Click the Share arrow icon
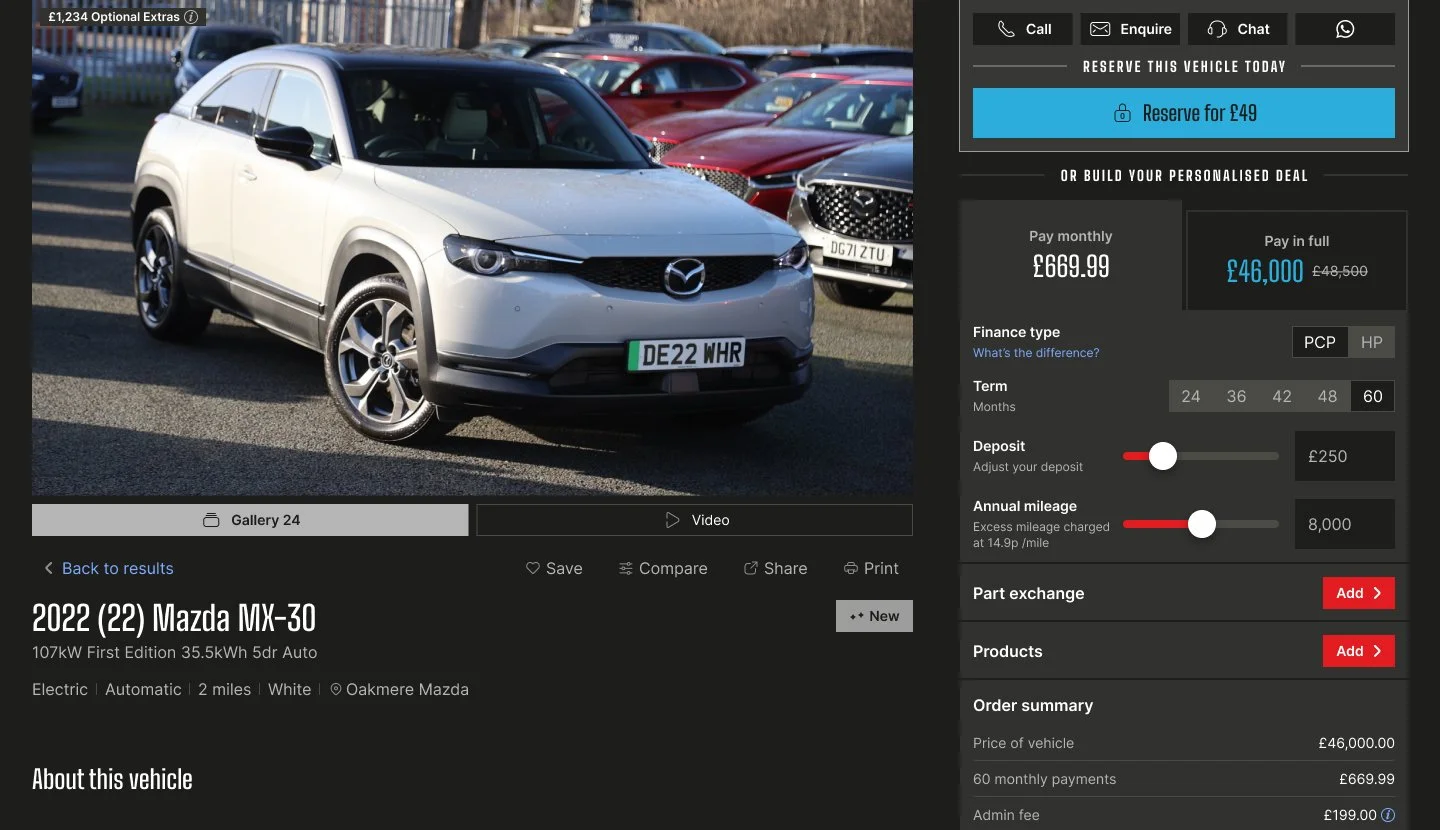The width and height of the screenshot is (1440, 830). tap(751, 568)
